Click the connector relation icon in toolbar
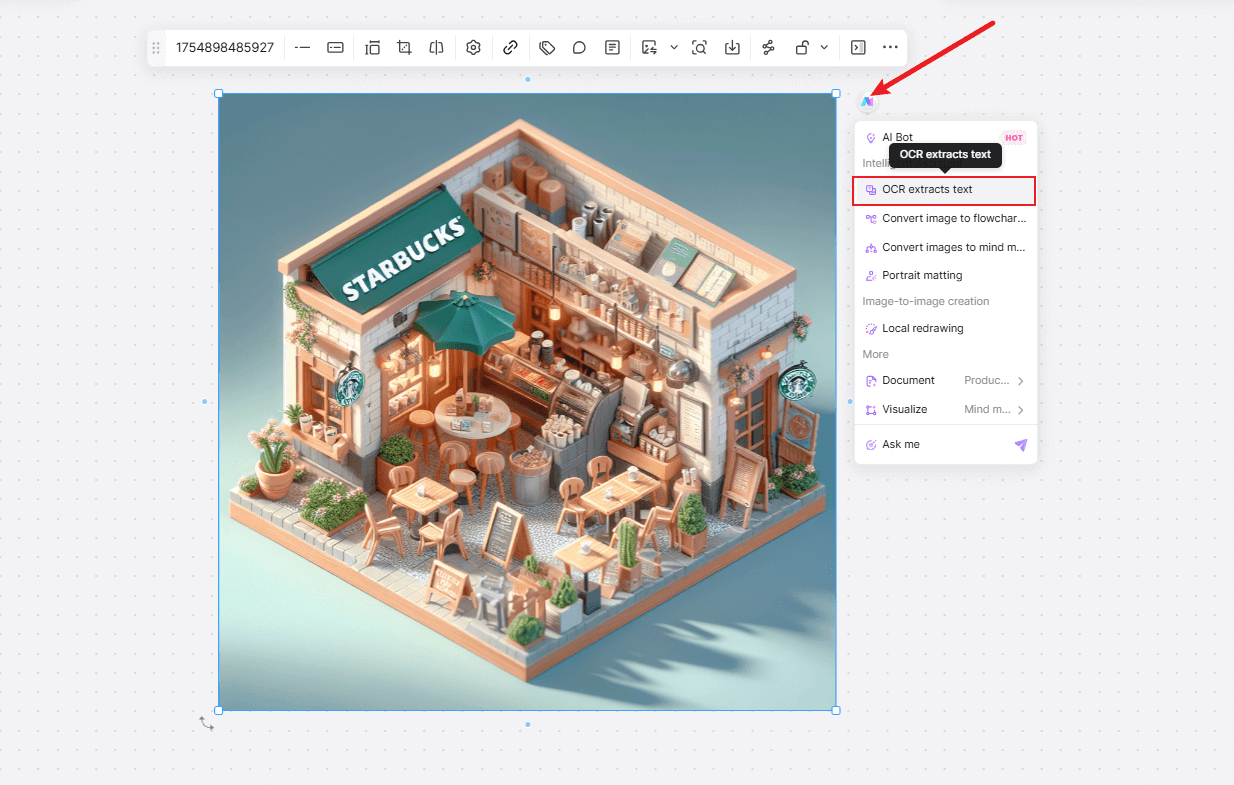 [768, 47]
